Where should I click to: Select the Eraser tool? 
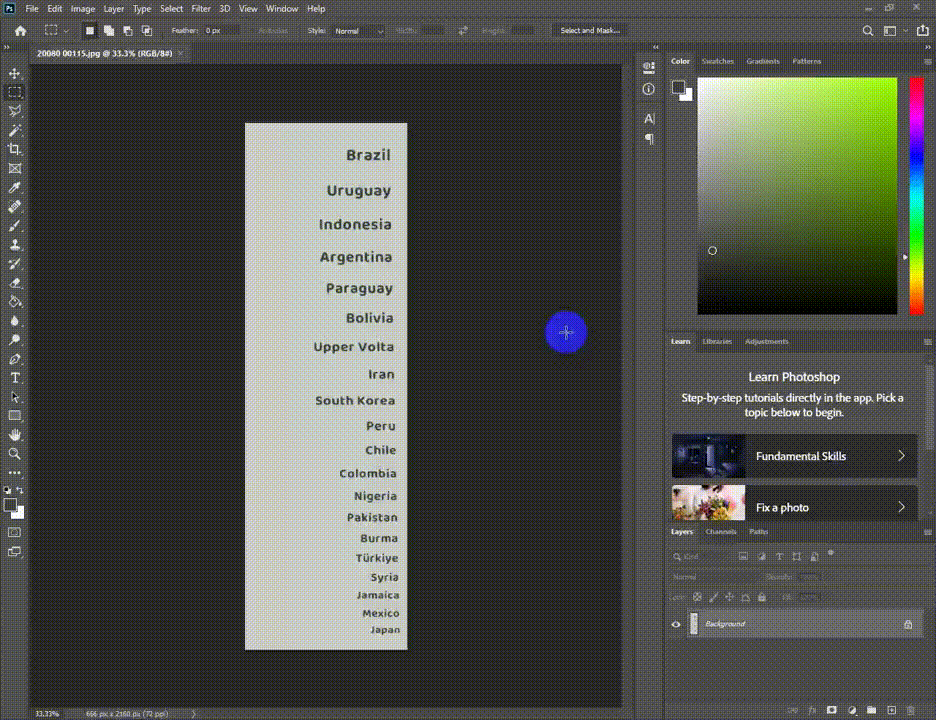click(14, 282)
